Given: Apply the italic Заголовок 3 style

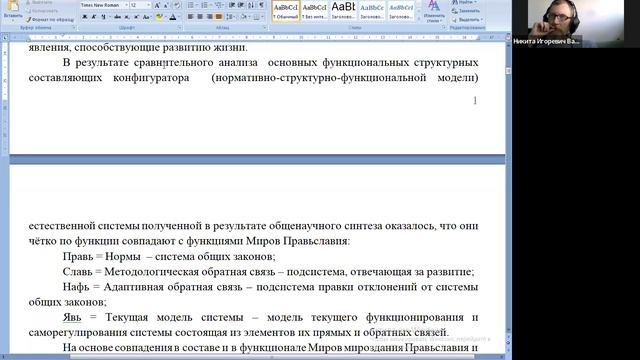Looking at the screenshot, I should tap(401, 11).
